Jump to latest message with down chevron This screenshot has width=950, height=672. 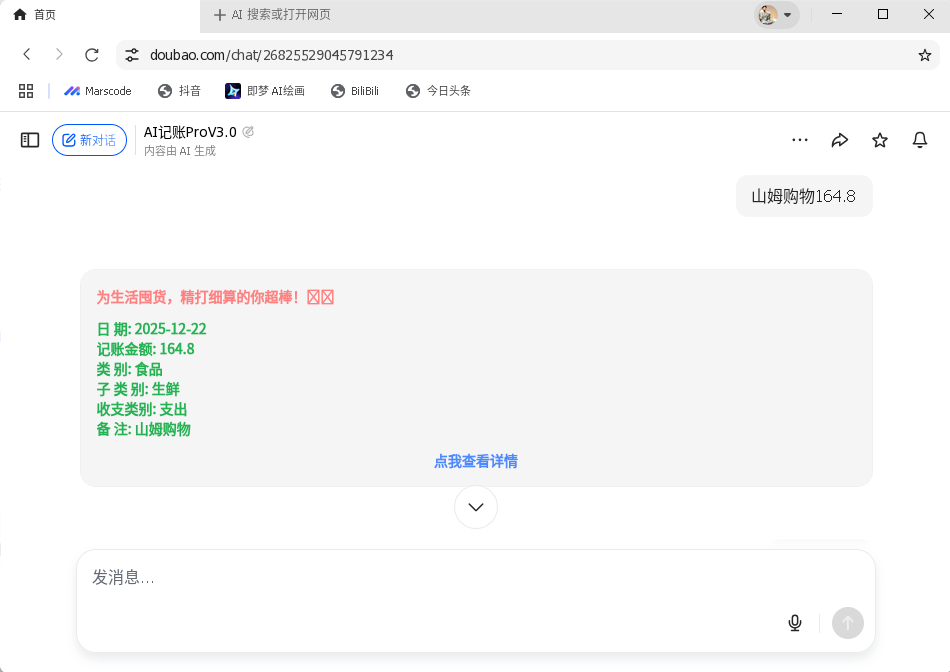[476, 507]
